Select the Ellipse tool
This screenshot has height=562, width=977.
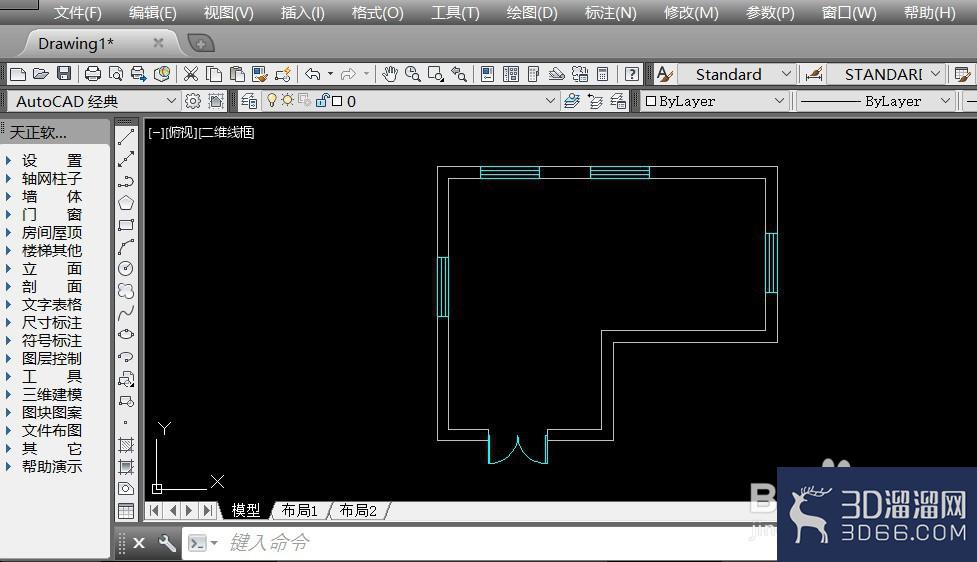[x=126, y=335]
